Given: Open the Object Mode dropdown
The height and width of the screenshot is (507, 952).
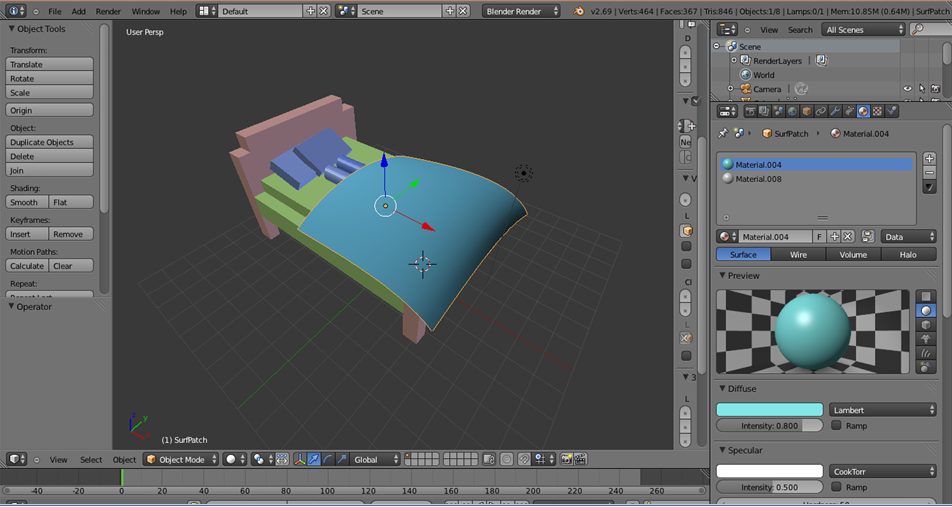Looking at the screenshot, I should pos(181,460).
